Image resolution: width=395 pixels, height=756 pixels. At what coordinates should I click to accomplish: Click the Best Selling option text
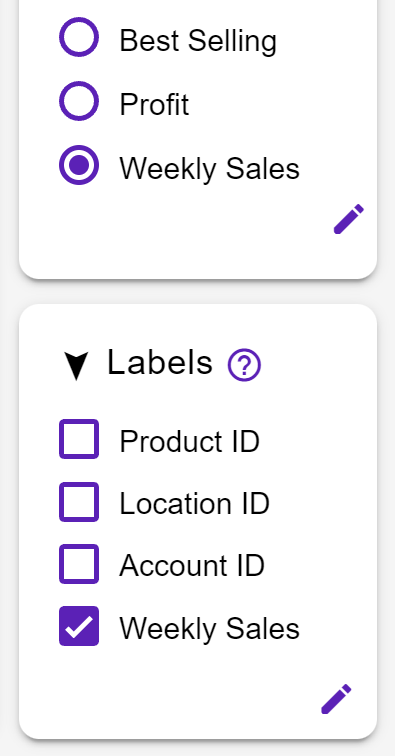click(198, 41)
